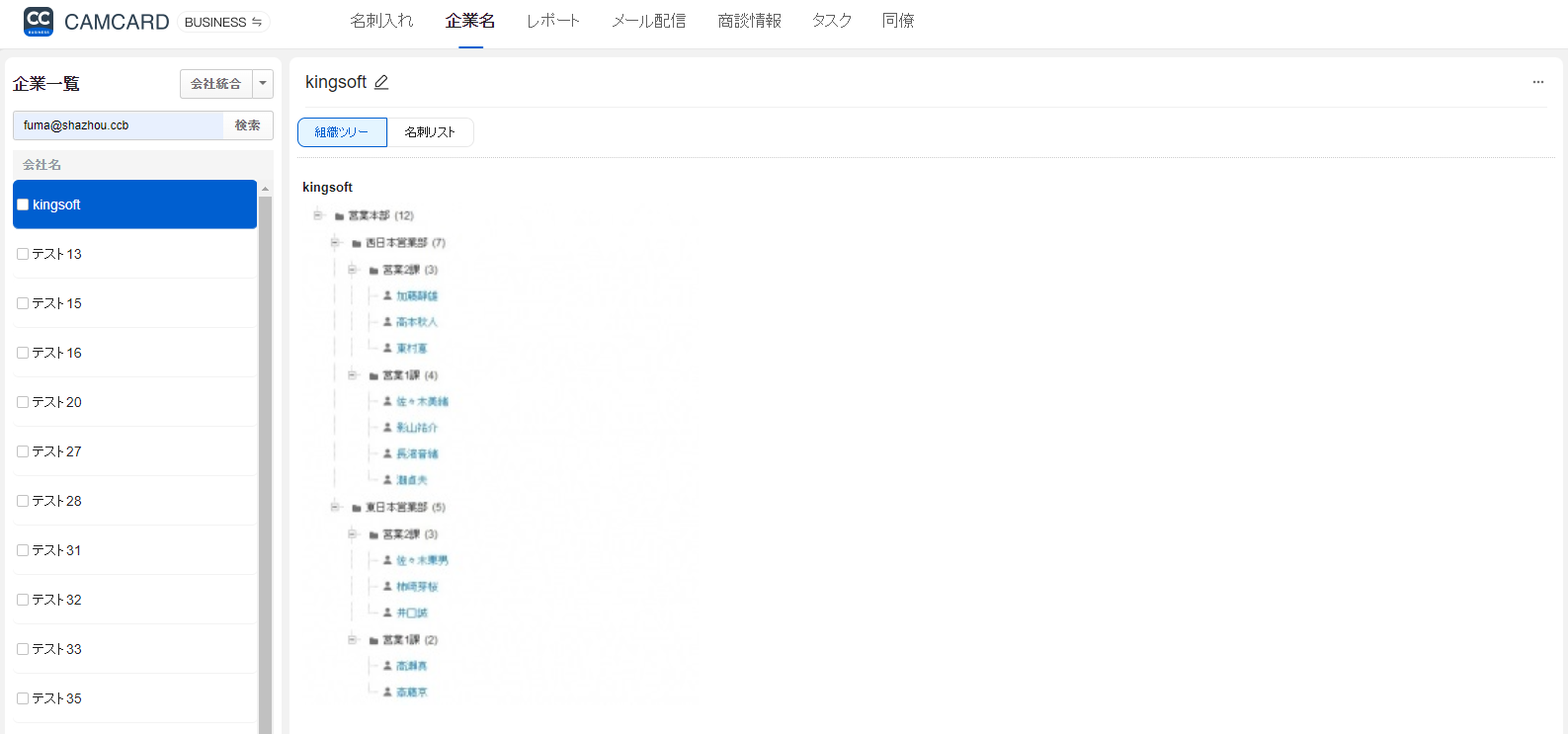Click the 東日本営業部 (5) department label
Screen dimensions: 1568x734
point(406,508)
